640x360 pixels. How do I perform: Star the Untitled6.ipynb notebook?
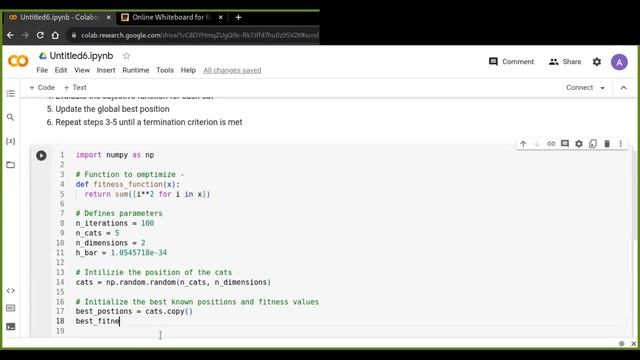point(126,56)
